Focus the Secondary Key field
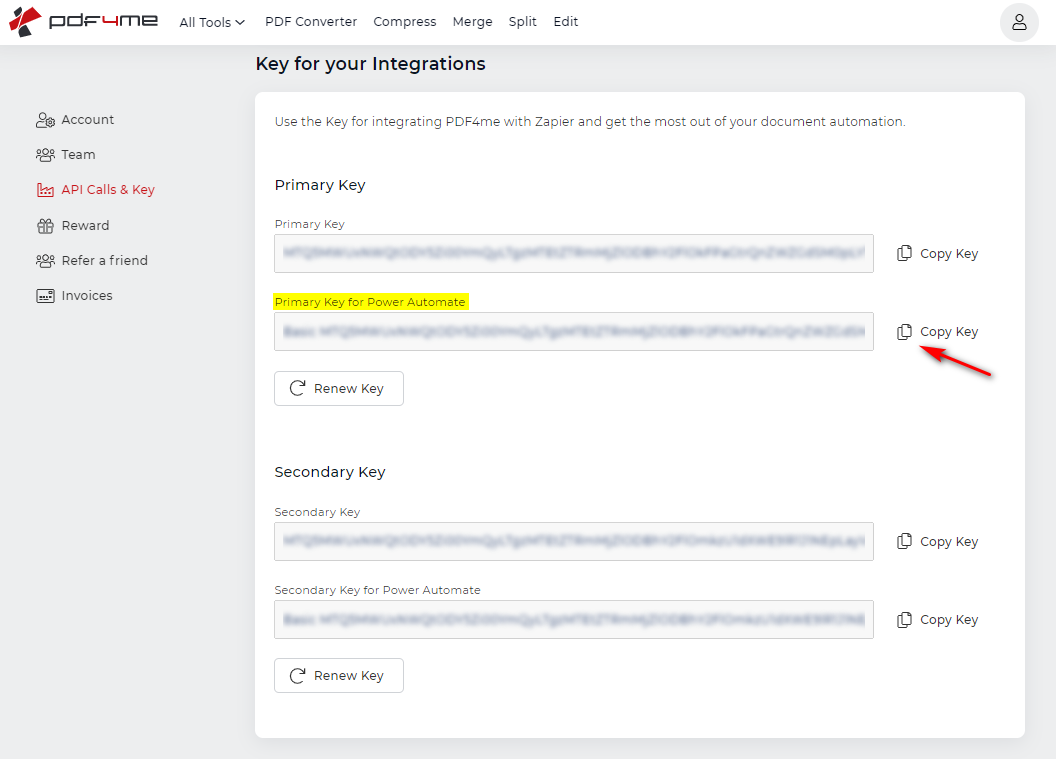This screenshot has height=759, width=1056. (x=574, y=542)
